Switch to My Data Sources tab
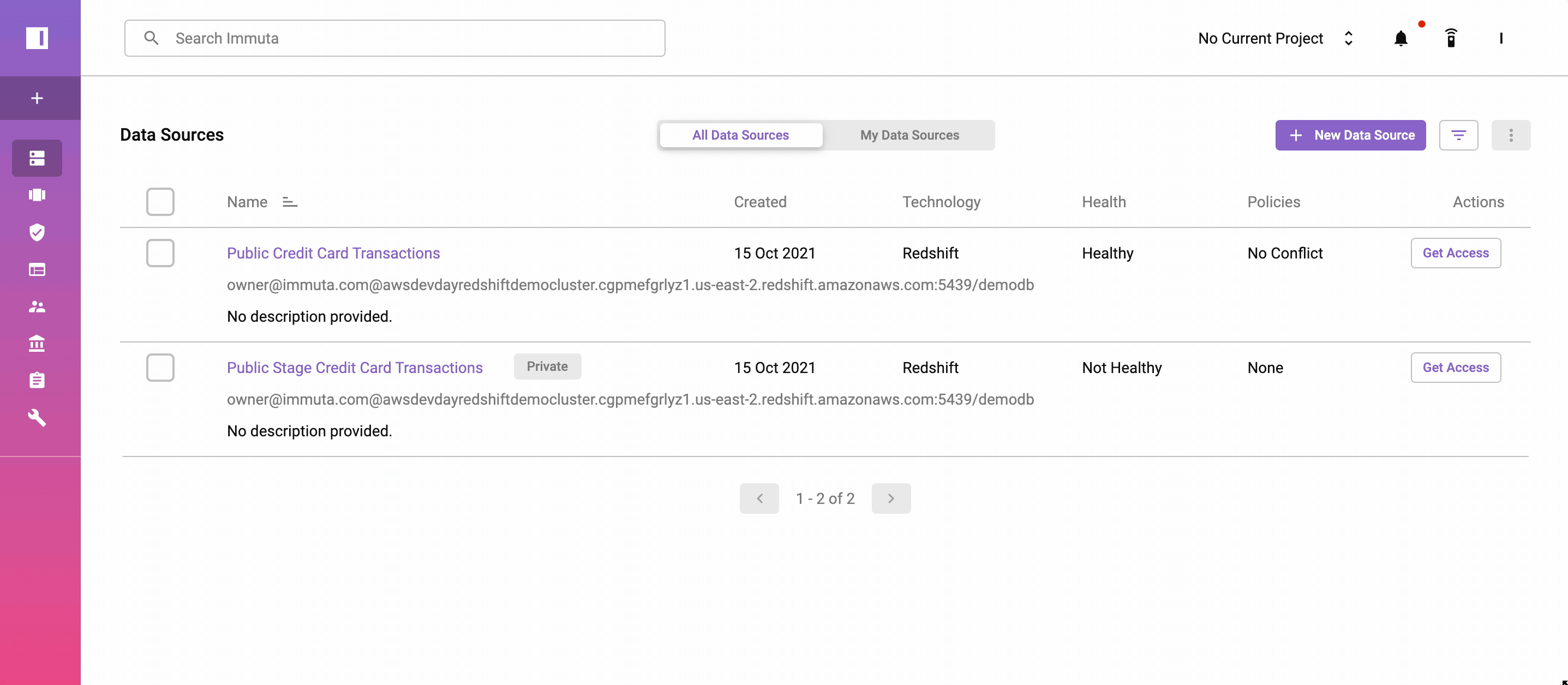The image size is (1568, 685). coord(909,135)
